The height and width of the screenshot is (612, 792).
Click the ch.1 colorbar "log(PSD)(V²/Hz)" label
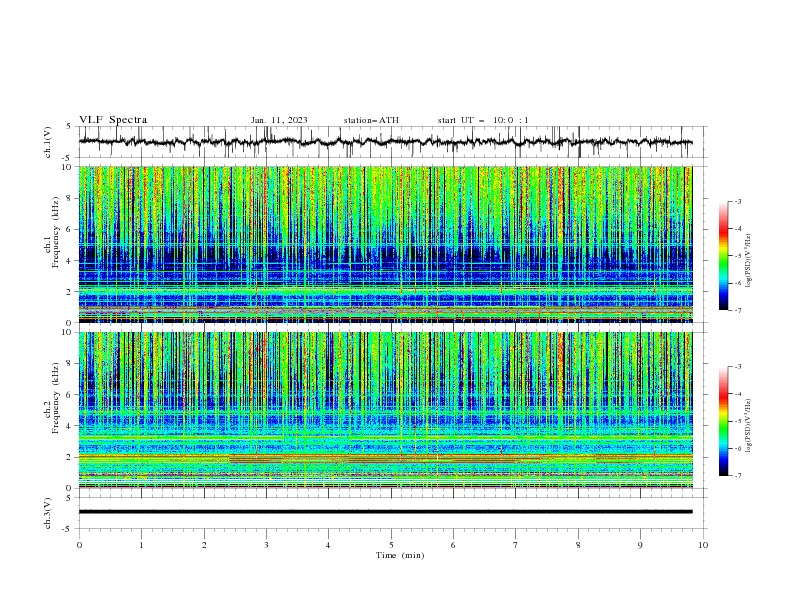[x=749, y=260]
